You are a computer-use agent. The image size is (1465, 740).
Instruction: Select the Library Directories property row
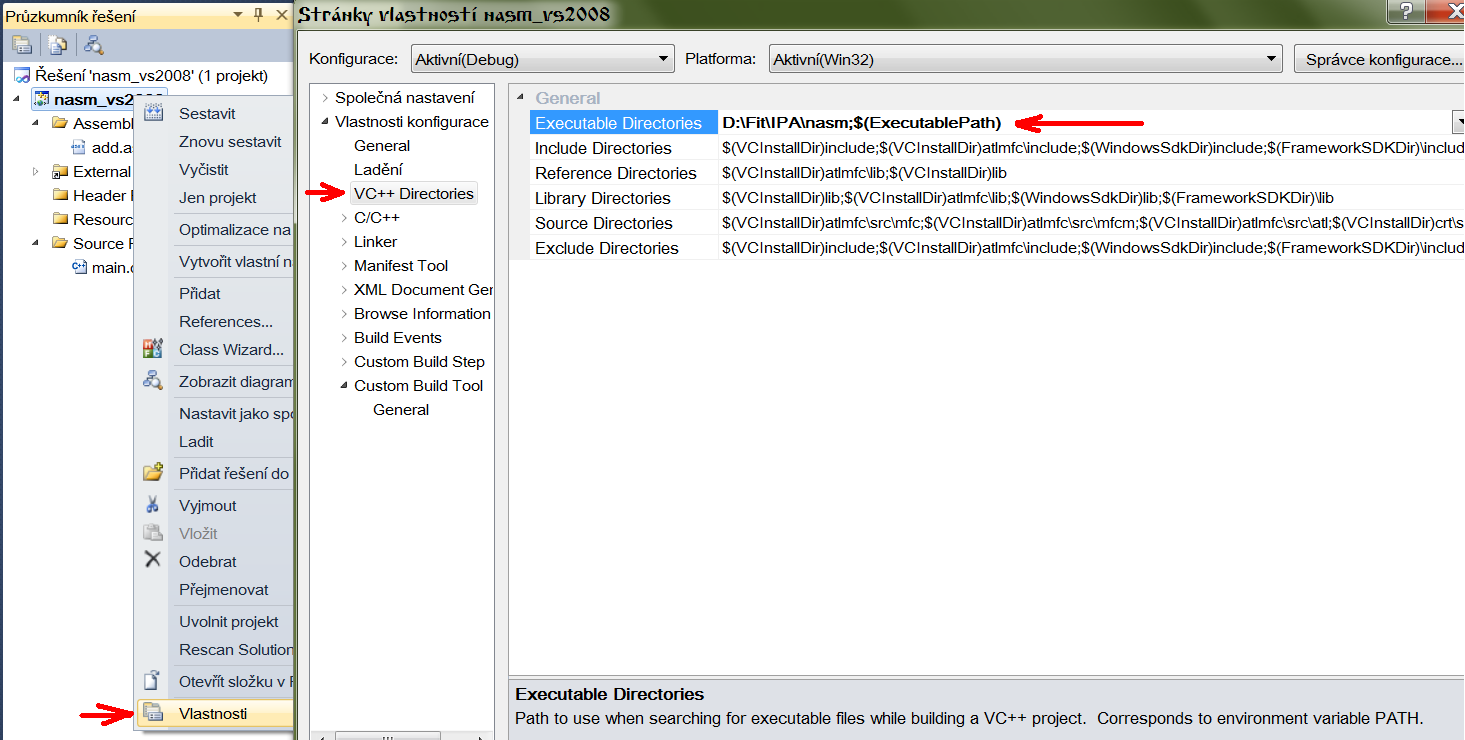click(x=997, y=198)
